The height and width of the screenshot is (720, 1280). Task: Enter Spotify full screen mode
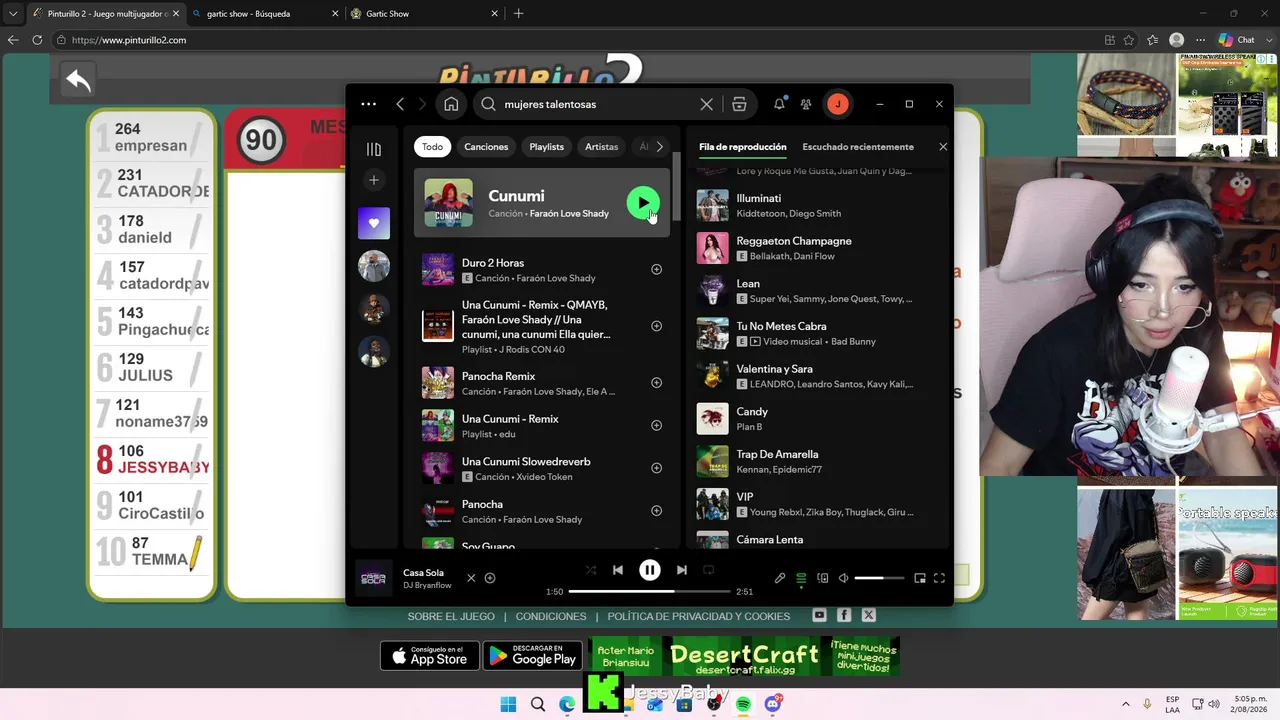click(x=939, y=578)
